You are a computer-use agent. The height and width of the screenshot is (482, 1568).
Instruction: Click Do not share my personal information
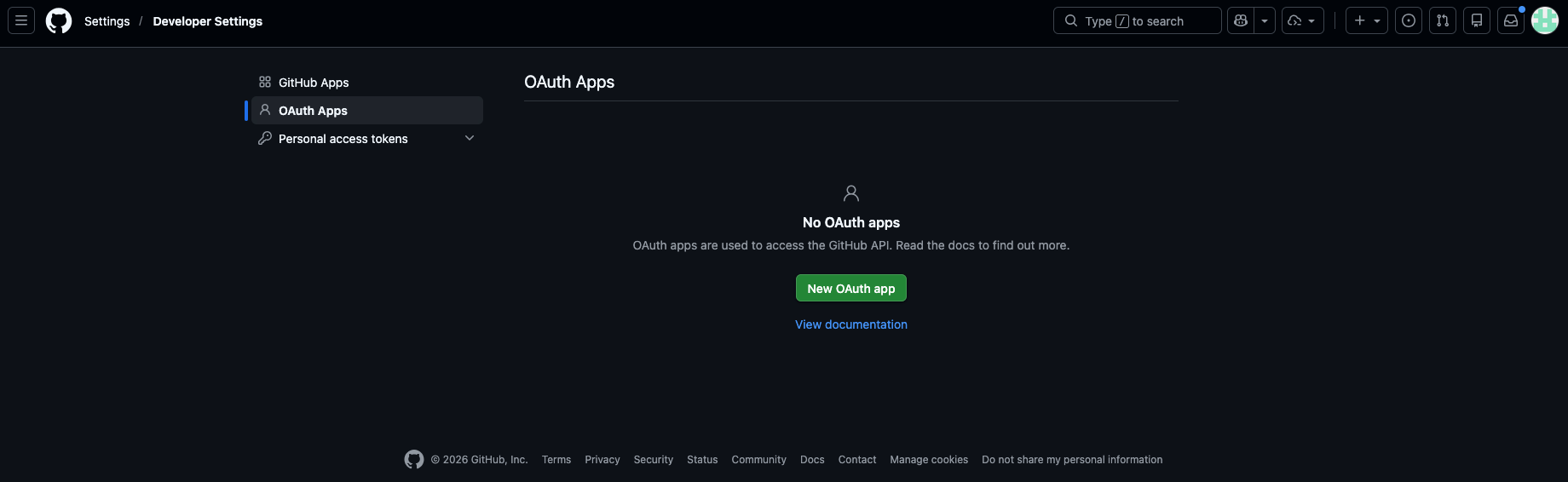pyautogui.click(x=1072, y=460)
